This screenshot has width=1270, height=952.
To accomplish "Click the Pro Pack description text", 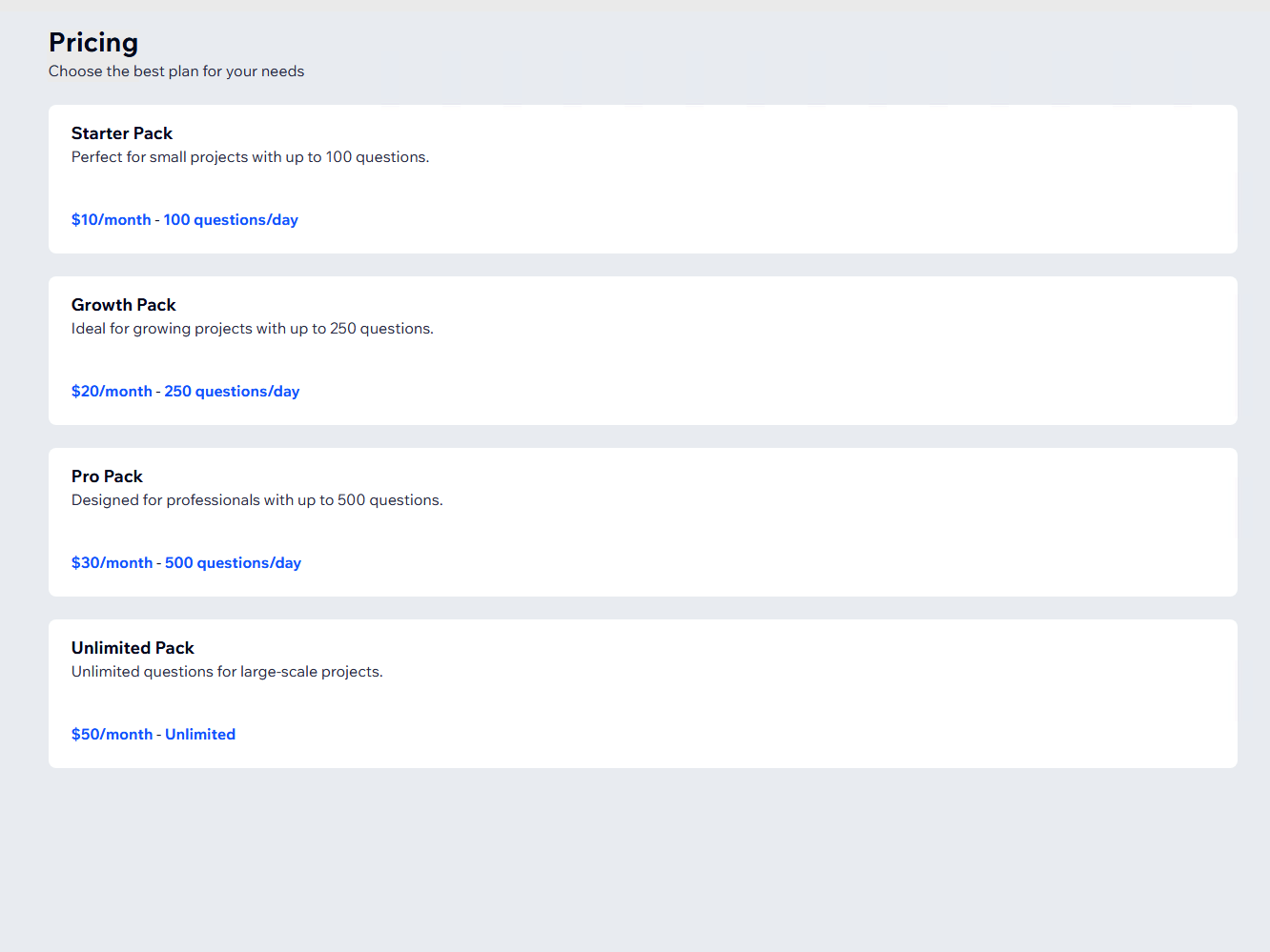I will click(x=257, y=500).
